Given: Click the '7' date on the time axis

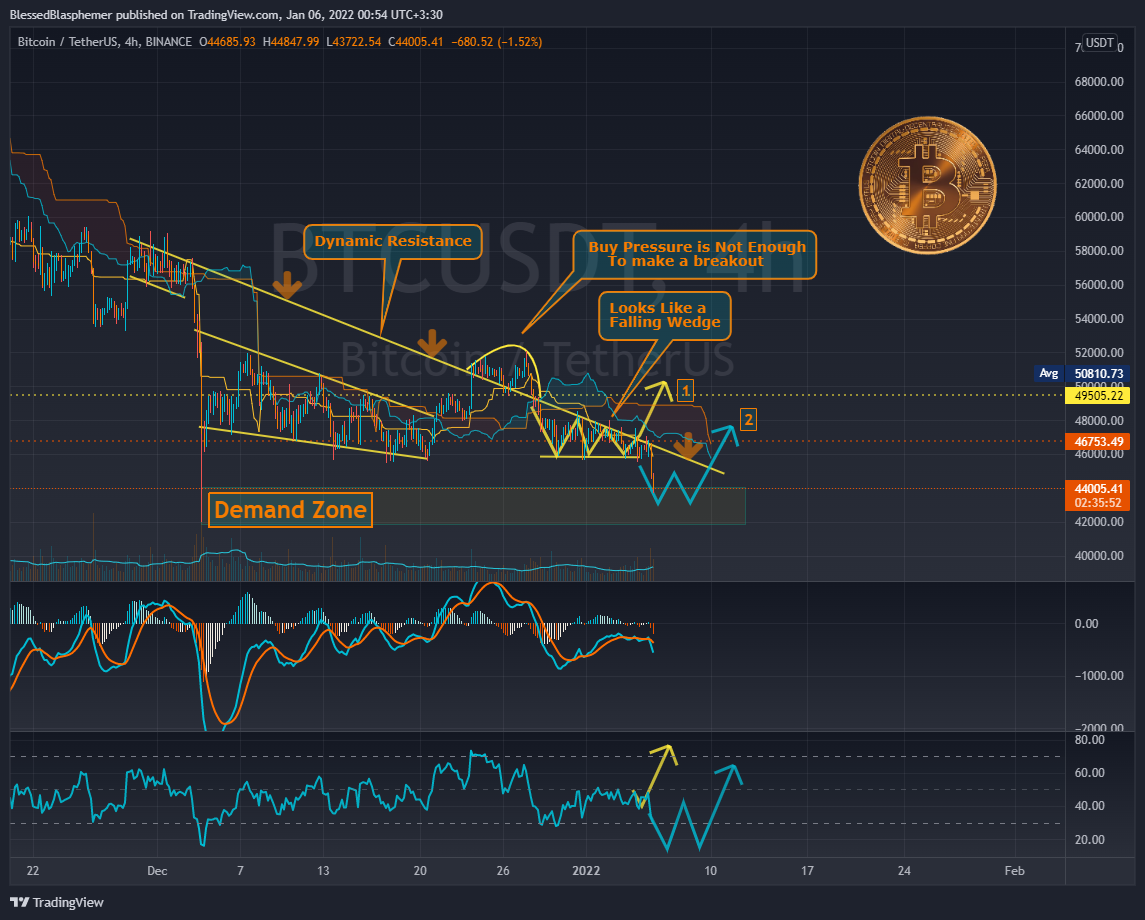Looking at the screenshot, I should click(240, 870).
